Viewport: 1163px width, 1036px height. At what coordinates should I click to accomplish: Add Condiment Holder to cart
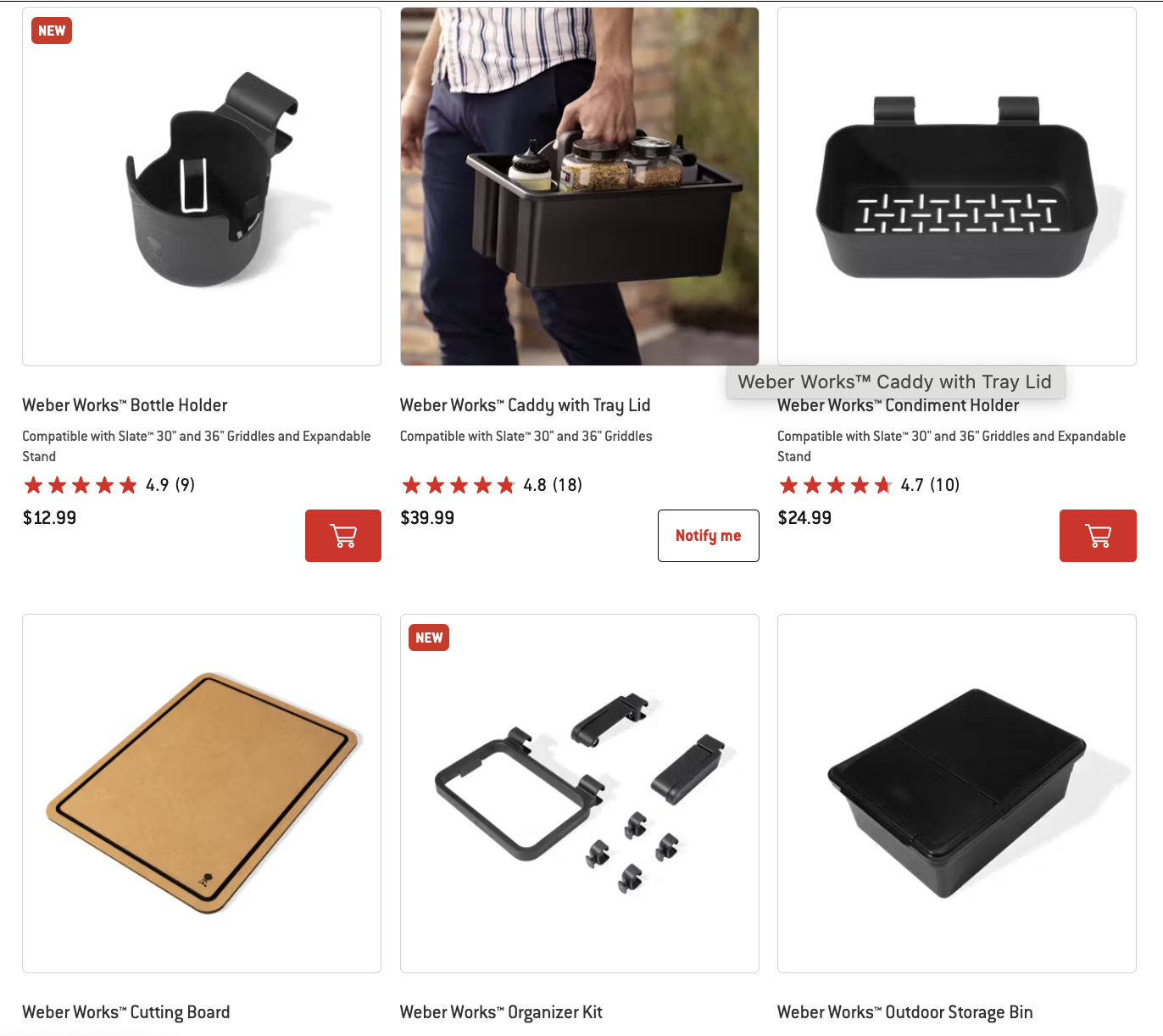[1098, 536]
